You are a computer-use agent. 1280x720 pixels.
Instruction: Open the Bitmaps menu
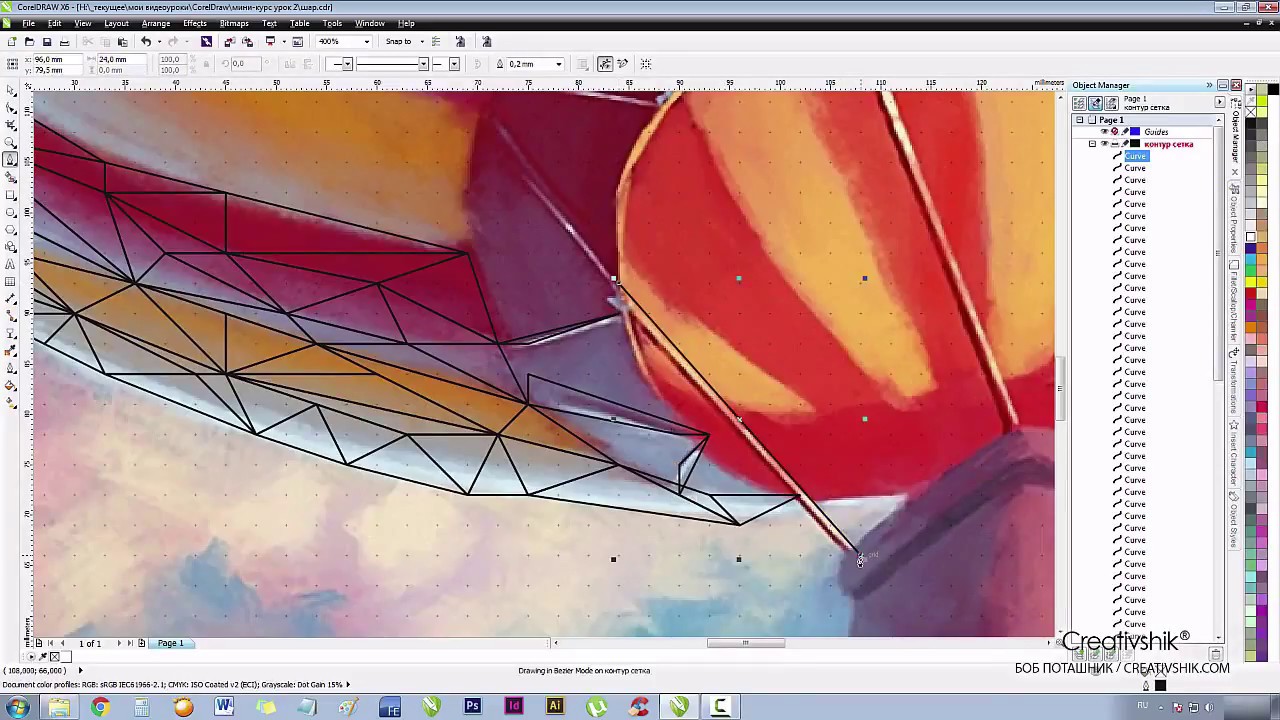(233, 23)
